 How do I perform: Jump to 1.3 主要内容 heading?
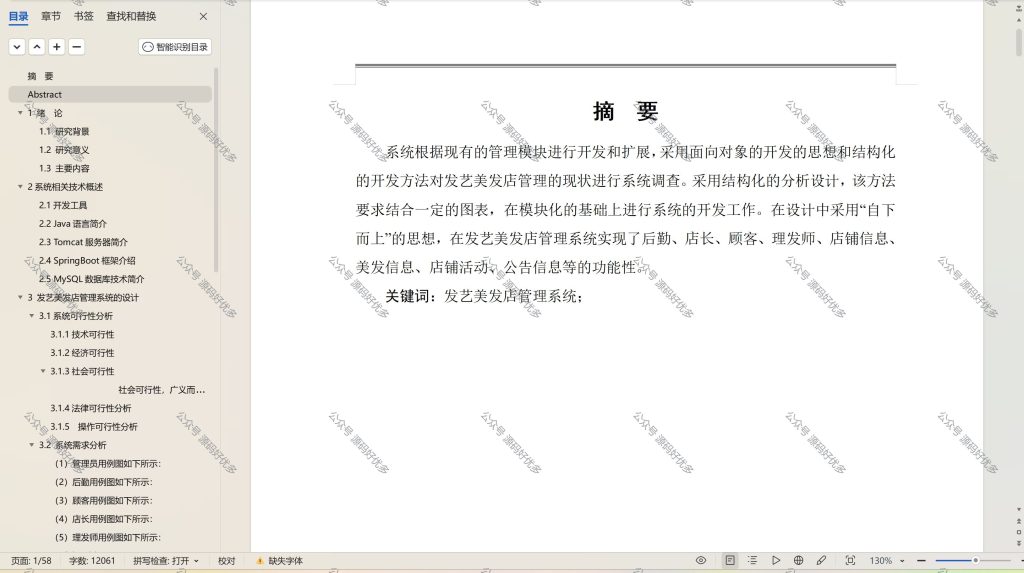[x=64, y=169]
